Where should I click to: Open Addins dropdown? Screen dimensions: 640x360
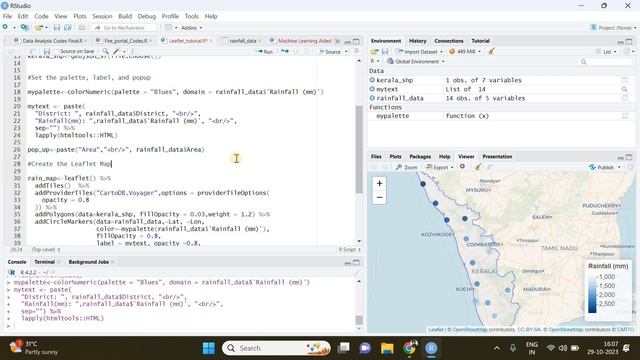point(191,28)
